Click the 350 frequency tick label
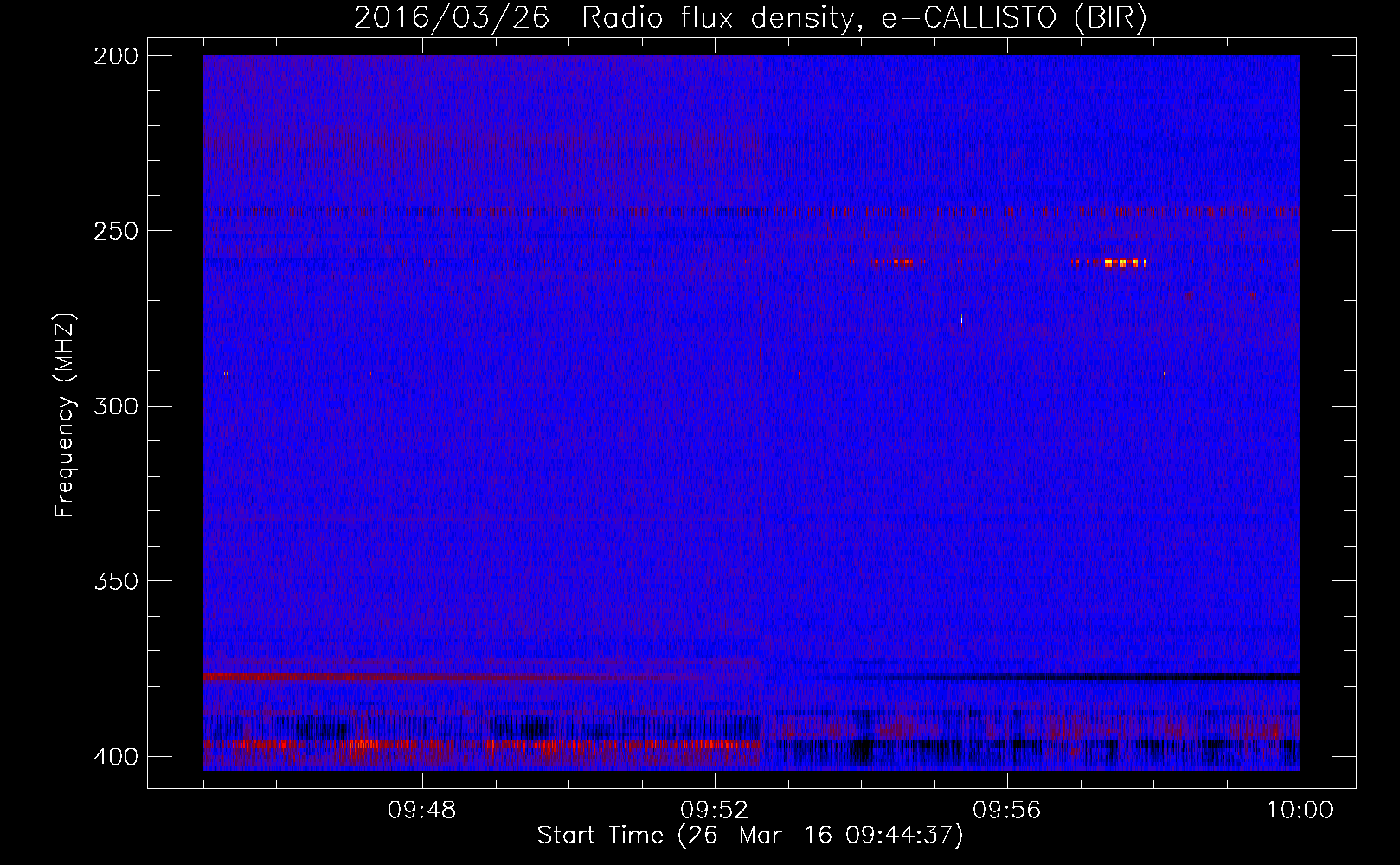This screenshot has height=865, width=1400. click(x=115, y=580)
